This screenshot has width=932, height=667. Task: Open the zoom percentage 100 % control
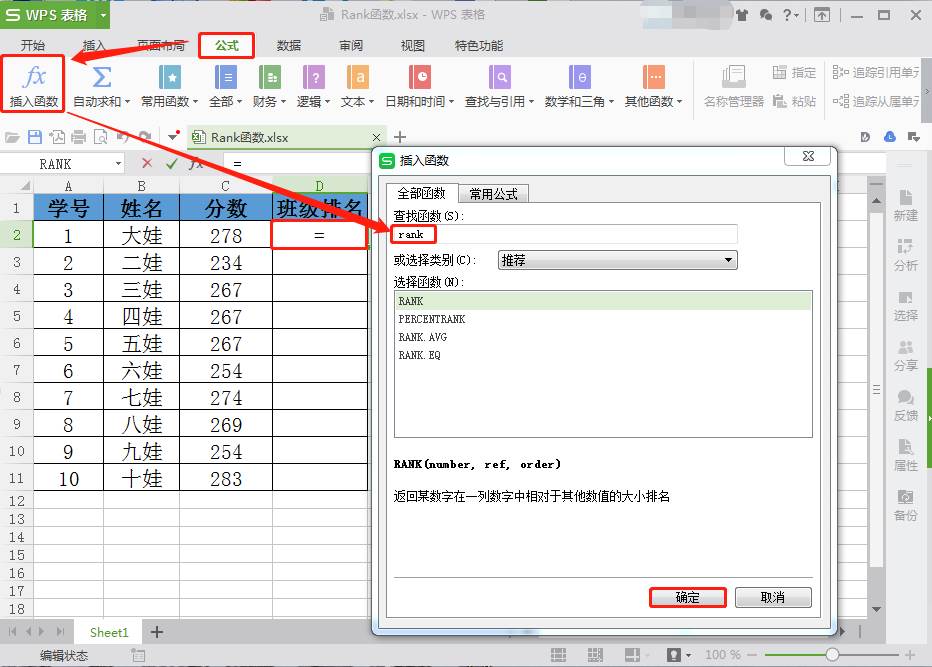(x=723, y=655)
